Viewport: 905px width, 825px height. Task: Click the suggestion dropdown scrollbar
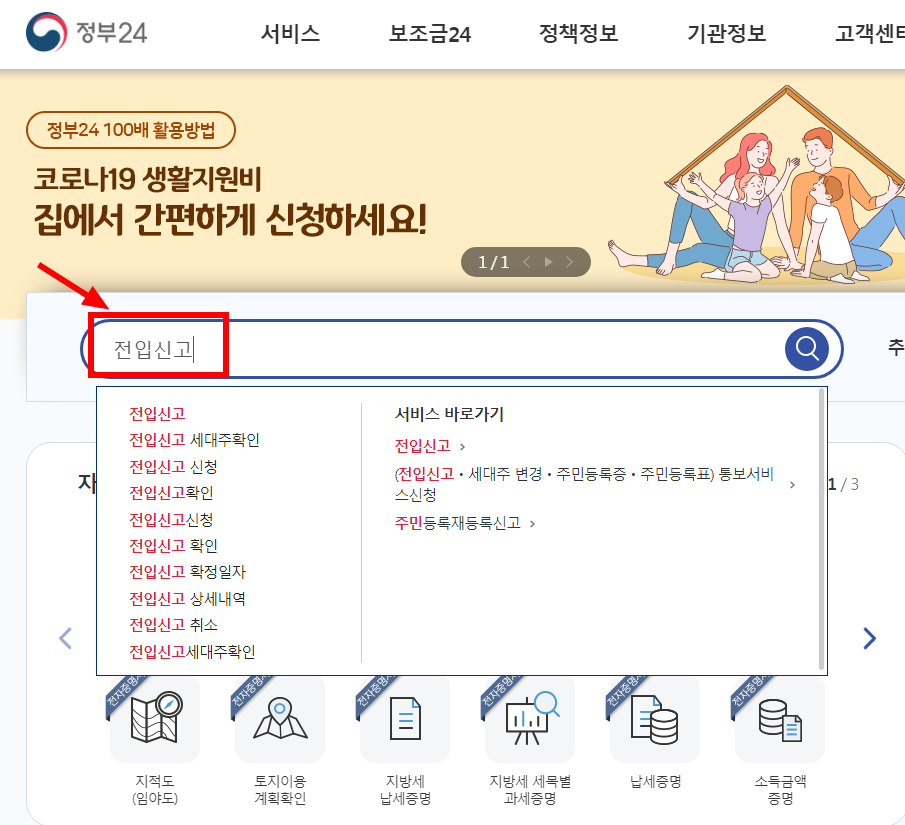(x=821, y=529)
